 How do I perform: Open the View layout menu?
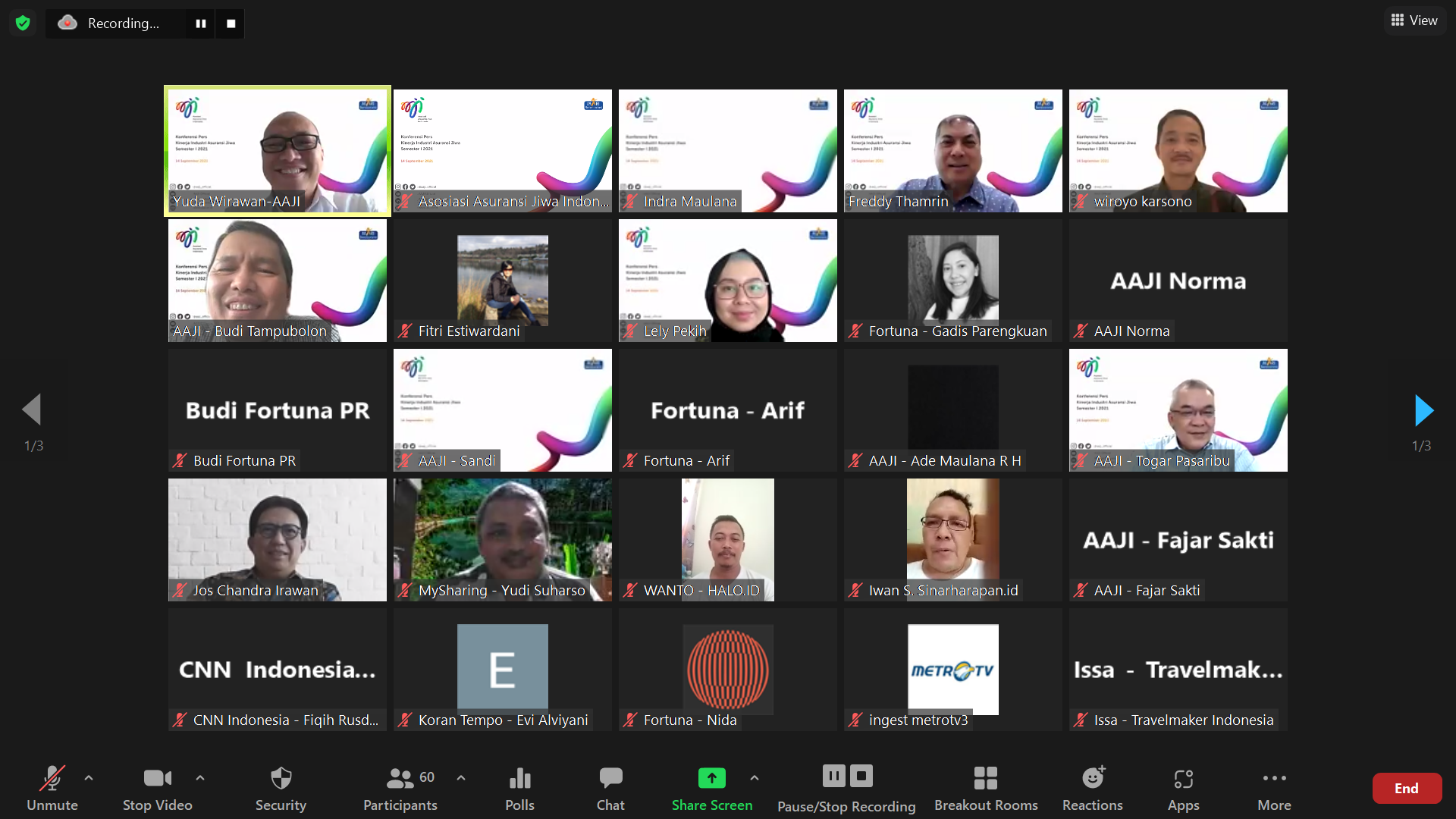[x=1414, y=20]
